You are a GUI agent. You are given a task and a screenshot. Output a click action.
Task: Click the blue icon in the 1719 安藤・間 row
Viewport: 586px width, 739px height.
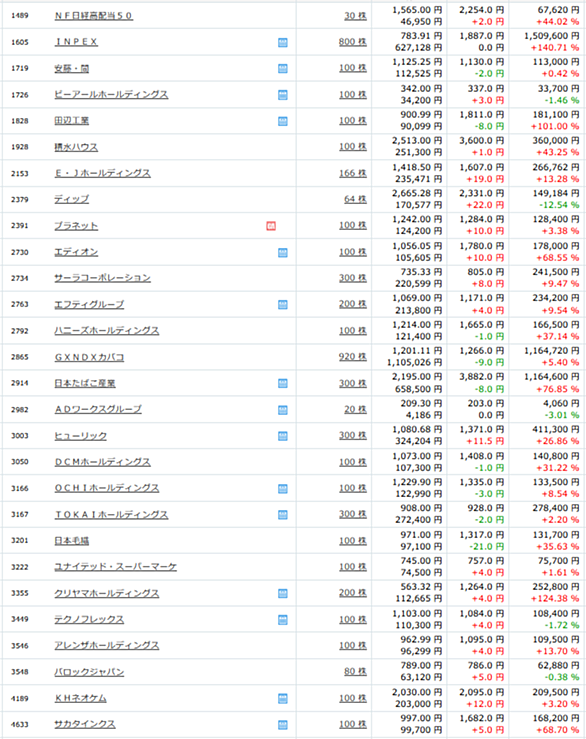point(283,69)
